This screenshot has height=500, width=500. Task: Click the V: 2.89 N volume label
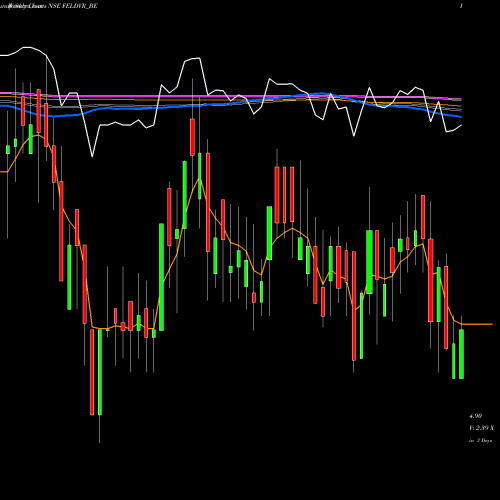coord(481,428)
